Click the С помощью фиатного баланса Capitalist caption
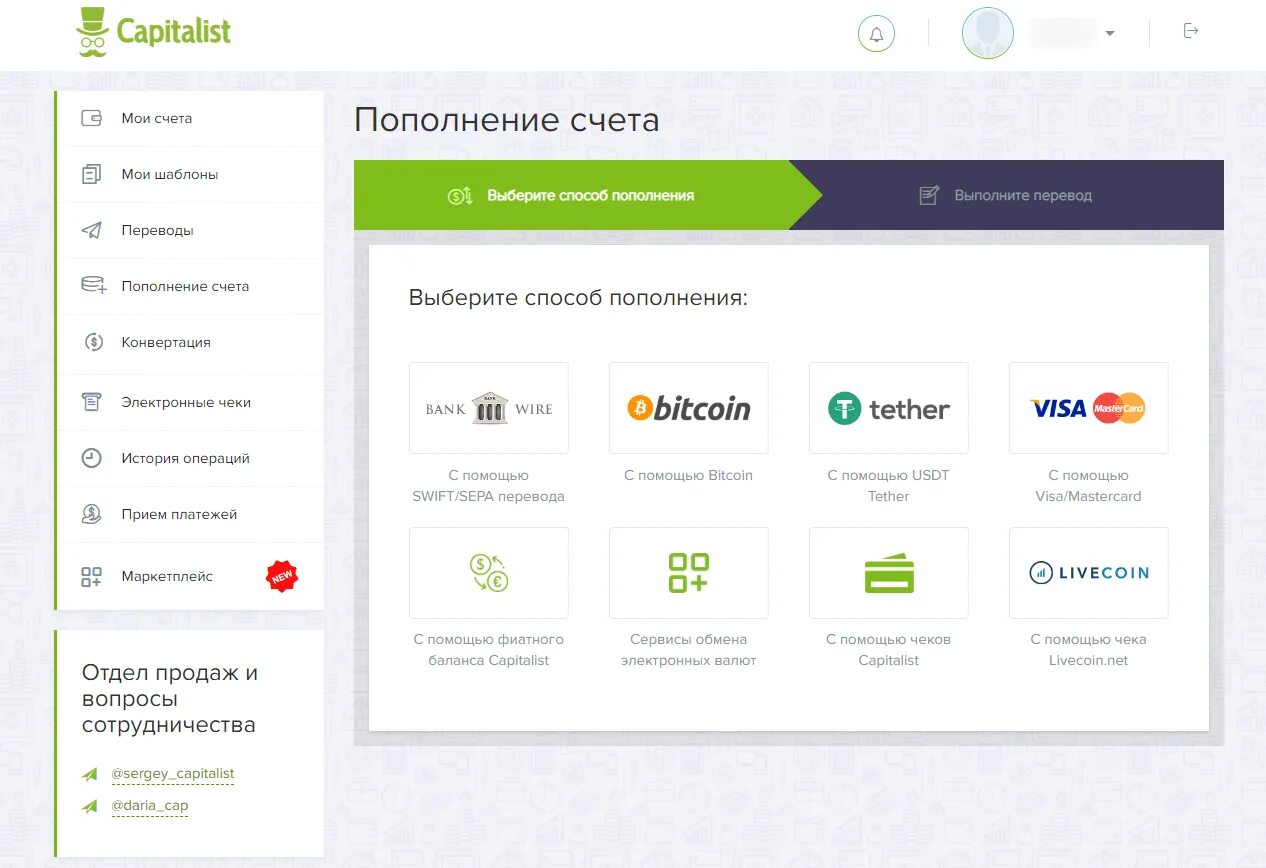Viewport: 1266px width, 868px height. coord(489,650)
